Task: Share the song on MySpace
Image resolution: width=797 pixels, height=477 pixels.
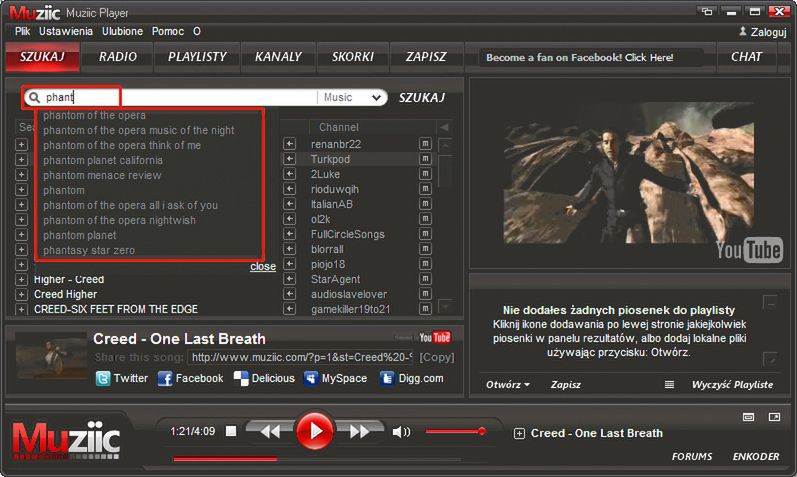Action: 335,378
